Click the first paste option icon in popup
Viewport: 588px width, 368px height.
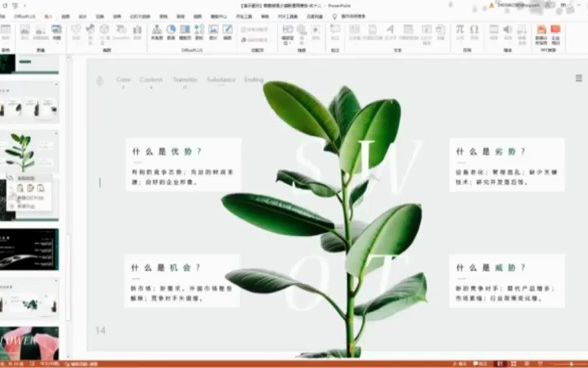point(20,188)
